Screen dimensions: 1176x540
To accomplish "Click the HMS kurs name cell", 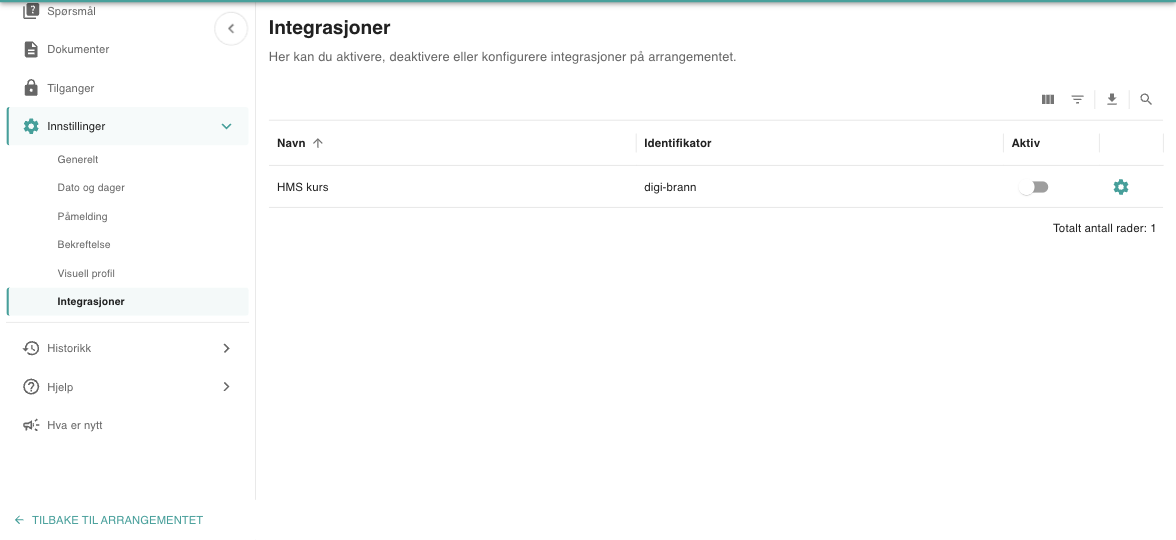I will click(302, 188).
